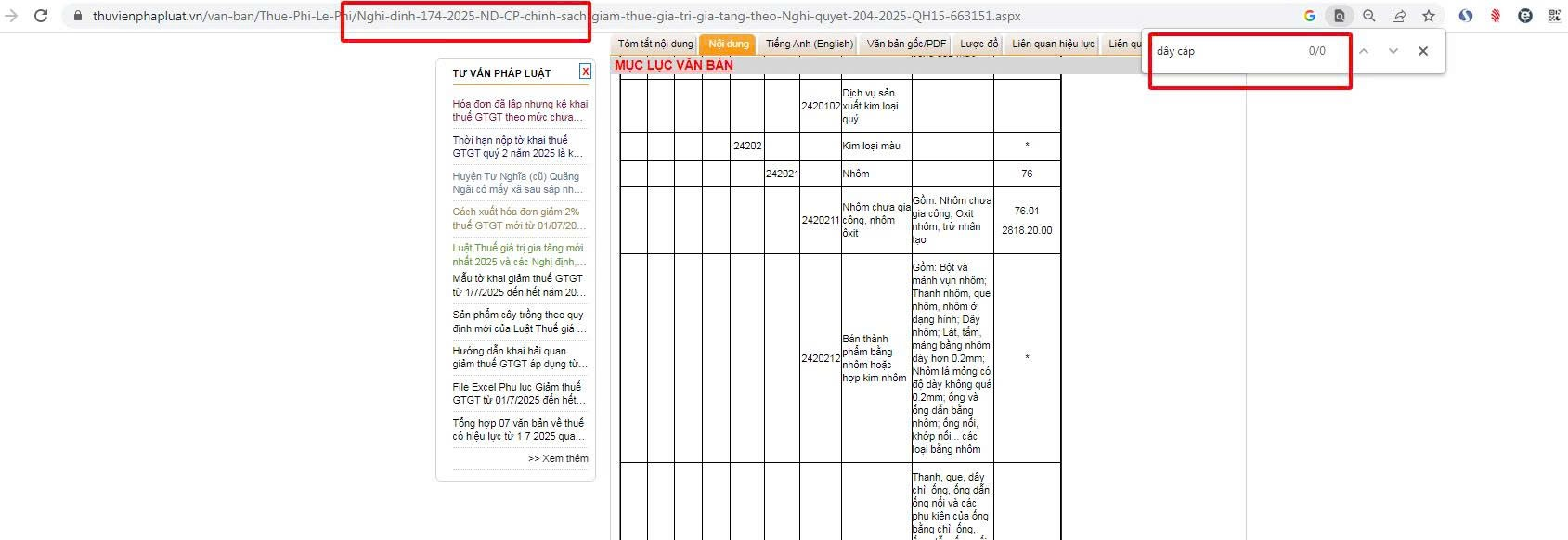Click the find bar text field
The width and height of the screenshot is (1568, 540).
[x=1225, y=51]
